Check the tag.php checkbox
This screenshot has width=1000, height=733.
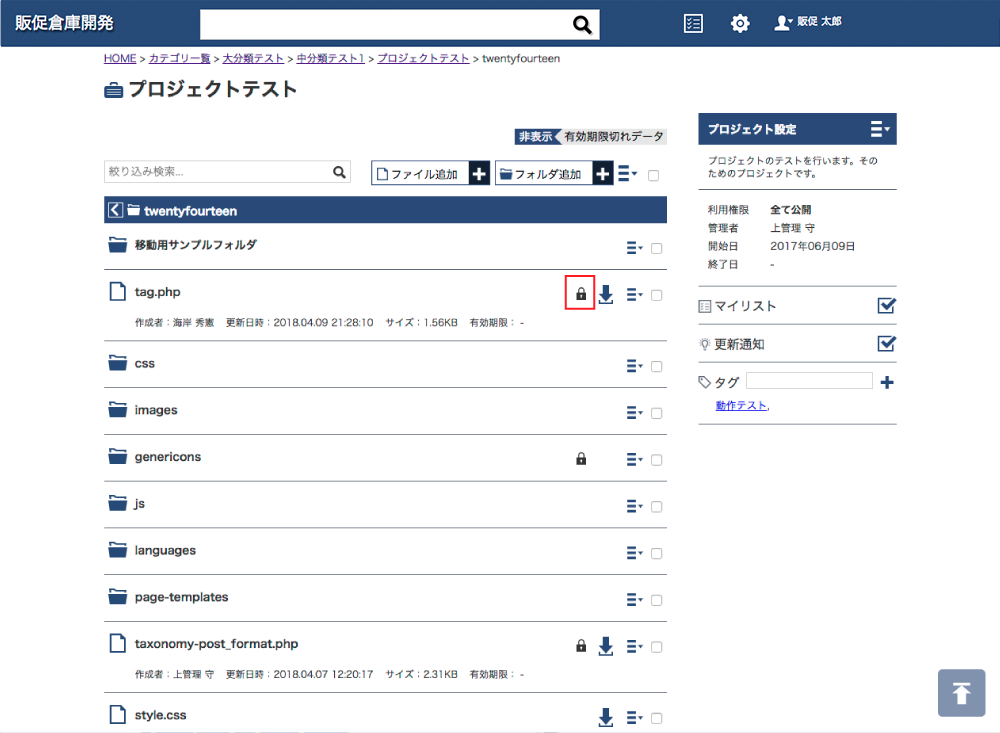[x=656, y=295]
